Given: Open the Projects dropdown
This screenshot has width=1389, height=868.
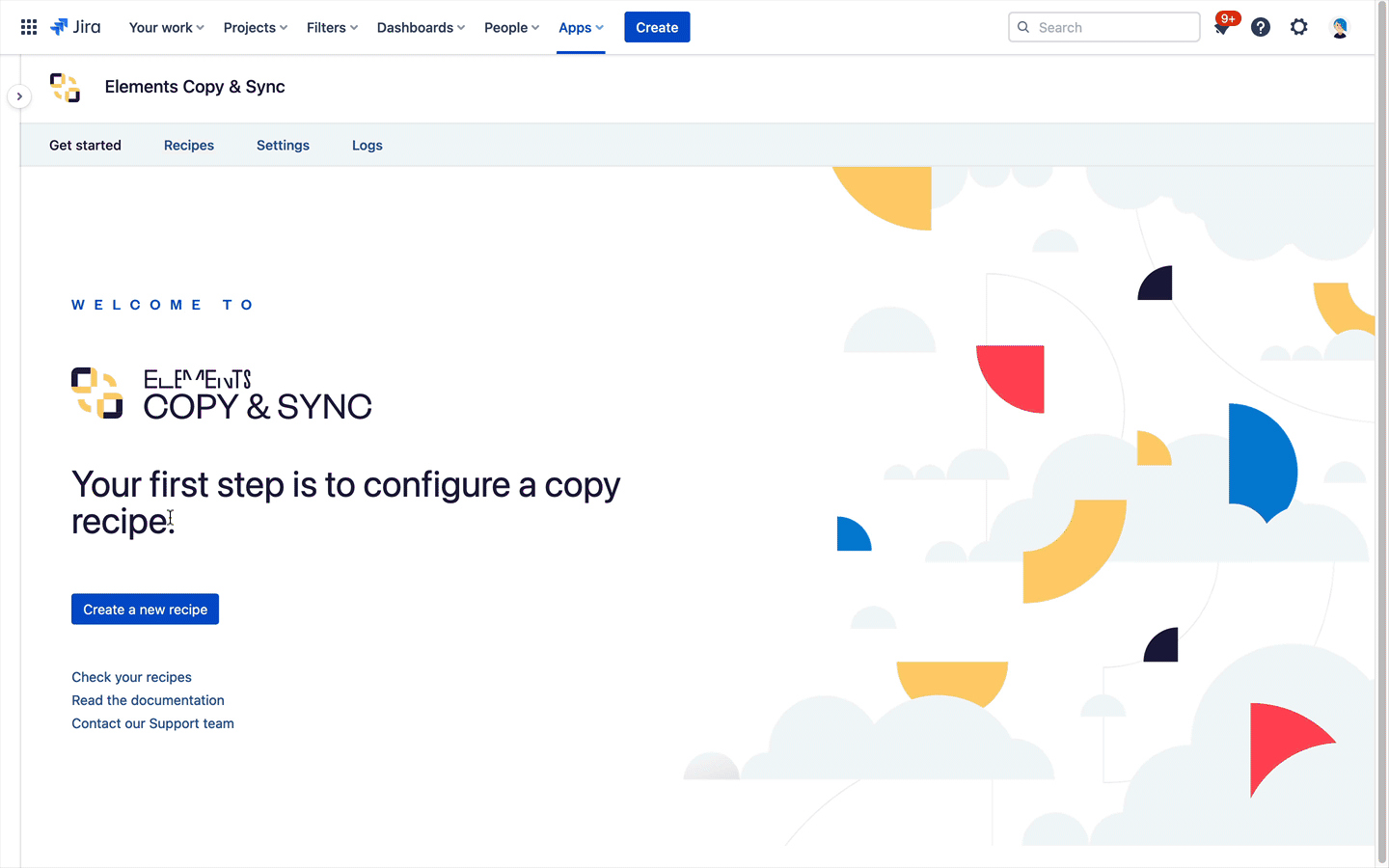Looking at the screenshot, I should [256, 27].
